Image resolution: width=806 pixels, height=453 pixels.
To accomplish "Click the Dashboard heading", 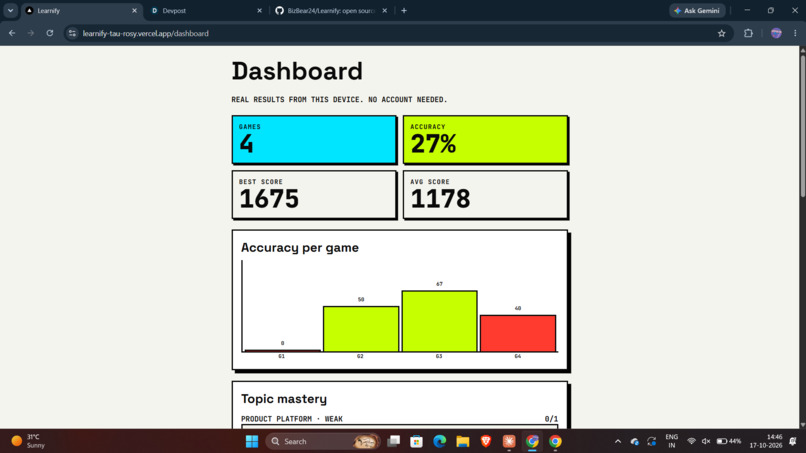I will [297, 71].
